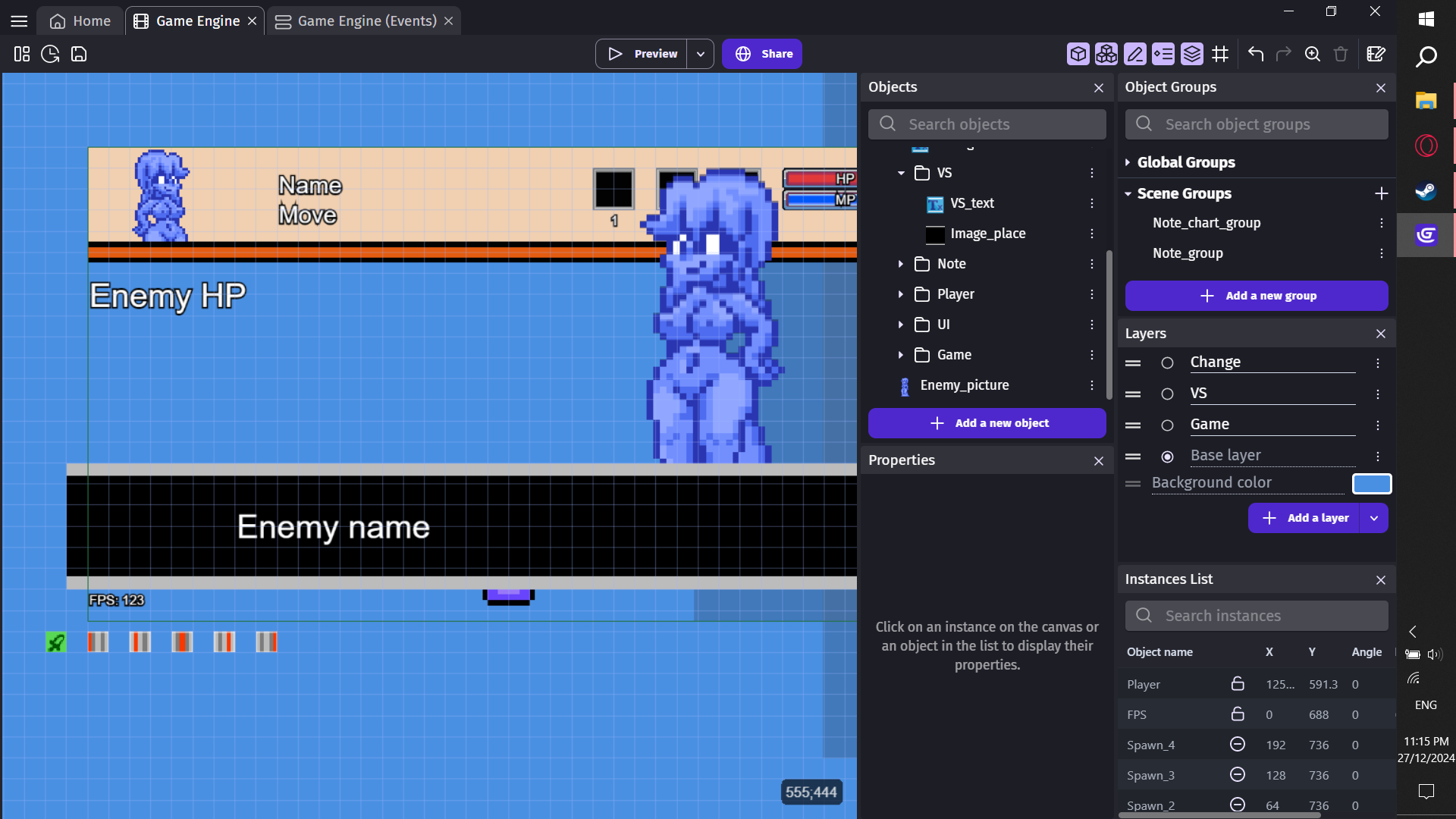Close the Instances List panel
The height and width of the screenshot is (819, 1456).
(x=1381, y=580)
